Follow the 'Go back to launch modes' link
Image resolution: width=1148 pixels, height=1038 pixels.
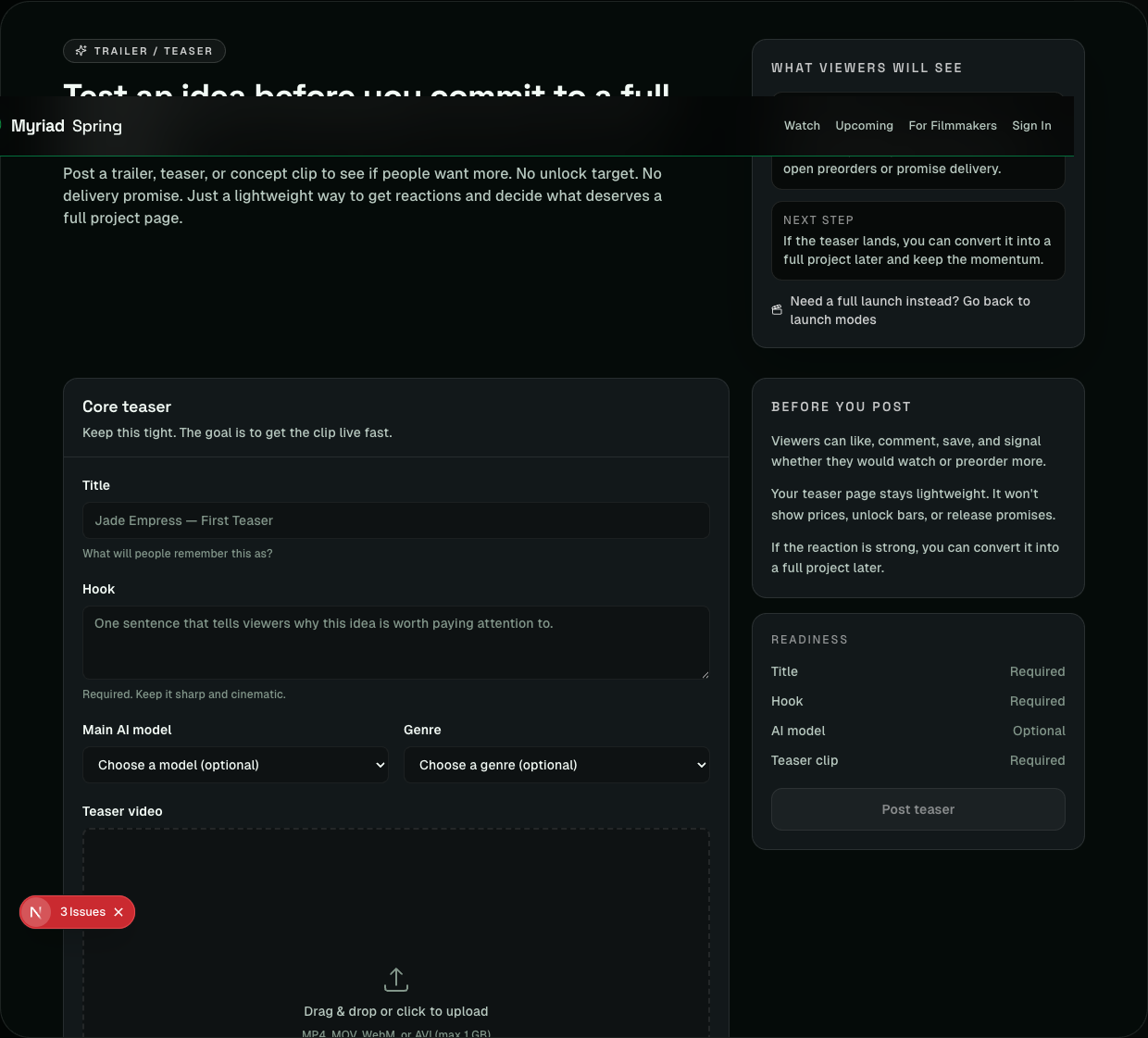pos(909,310)
